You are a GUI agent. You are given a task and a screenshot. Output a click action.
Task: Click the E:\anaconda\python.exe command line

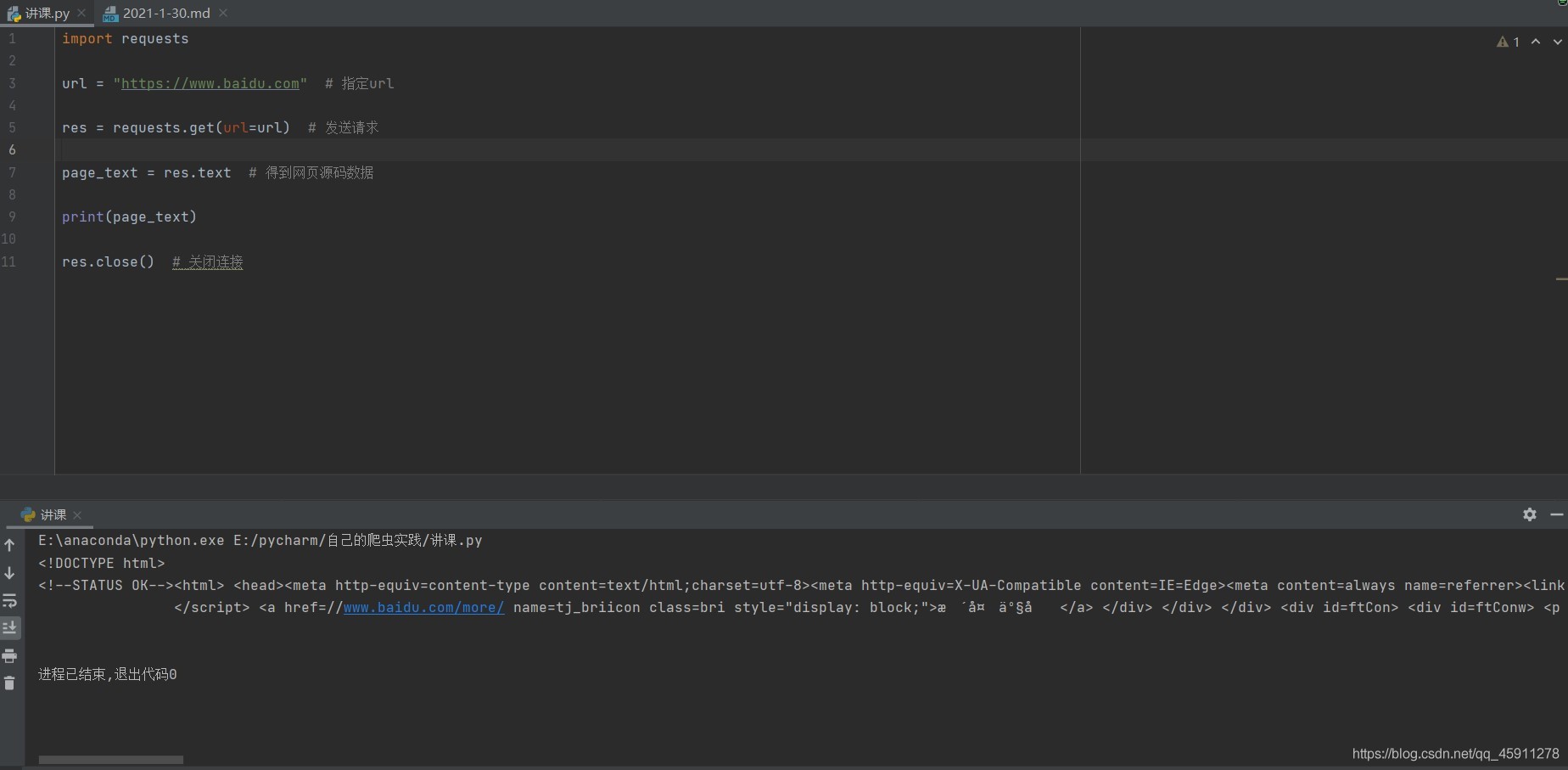pyautogui.click(x=260, y=540)
